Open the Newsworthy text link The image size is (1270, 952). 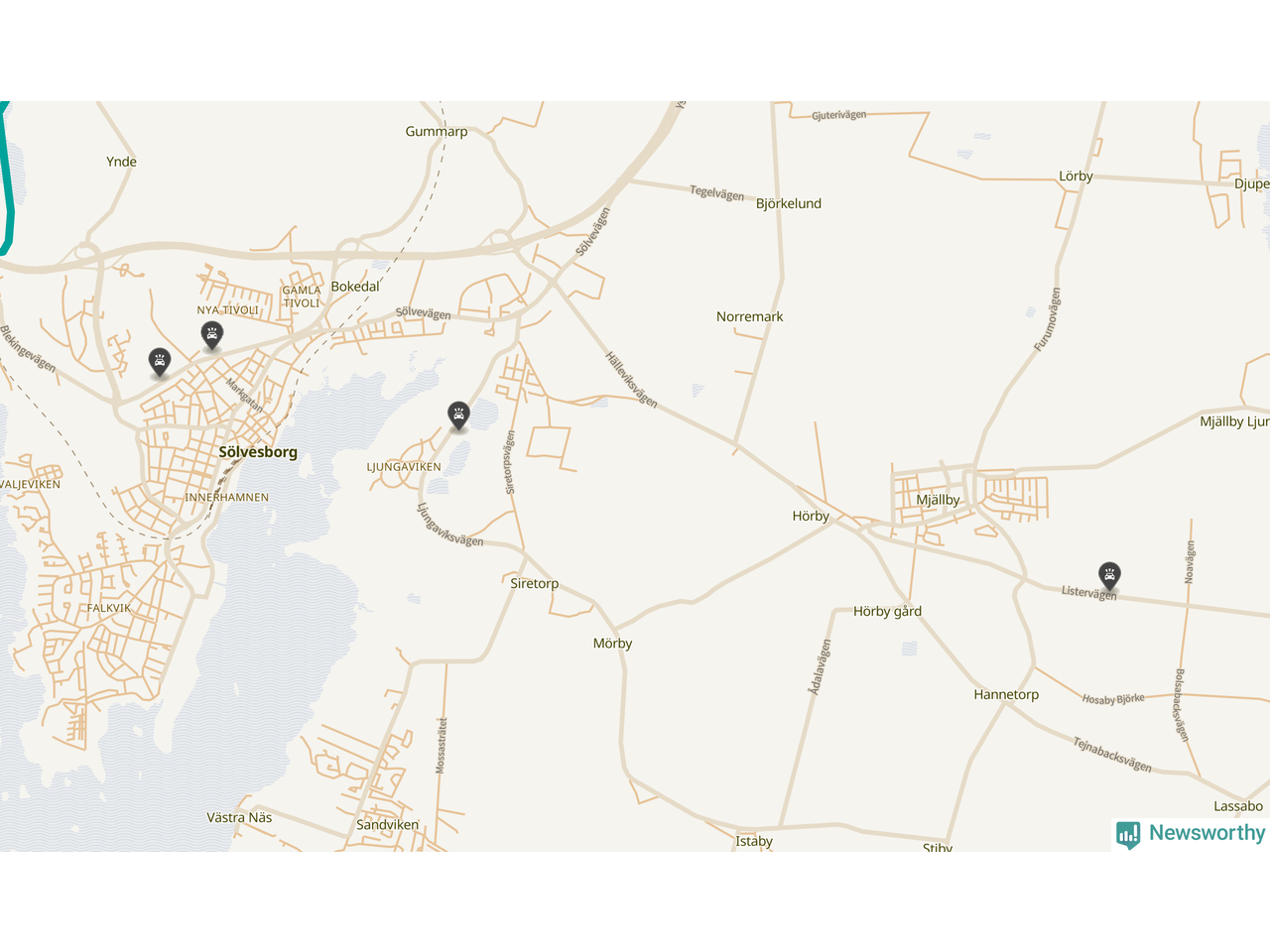1206,833
